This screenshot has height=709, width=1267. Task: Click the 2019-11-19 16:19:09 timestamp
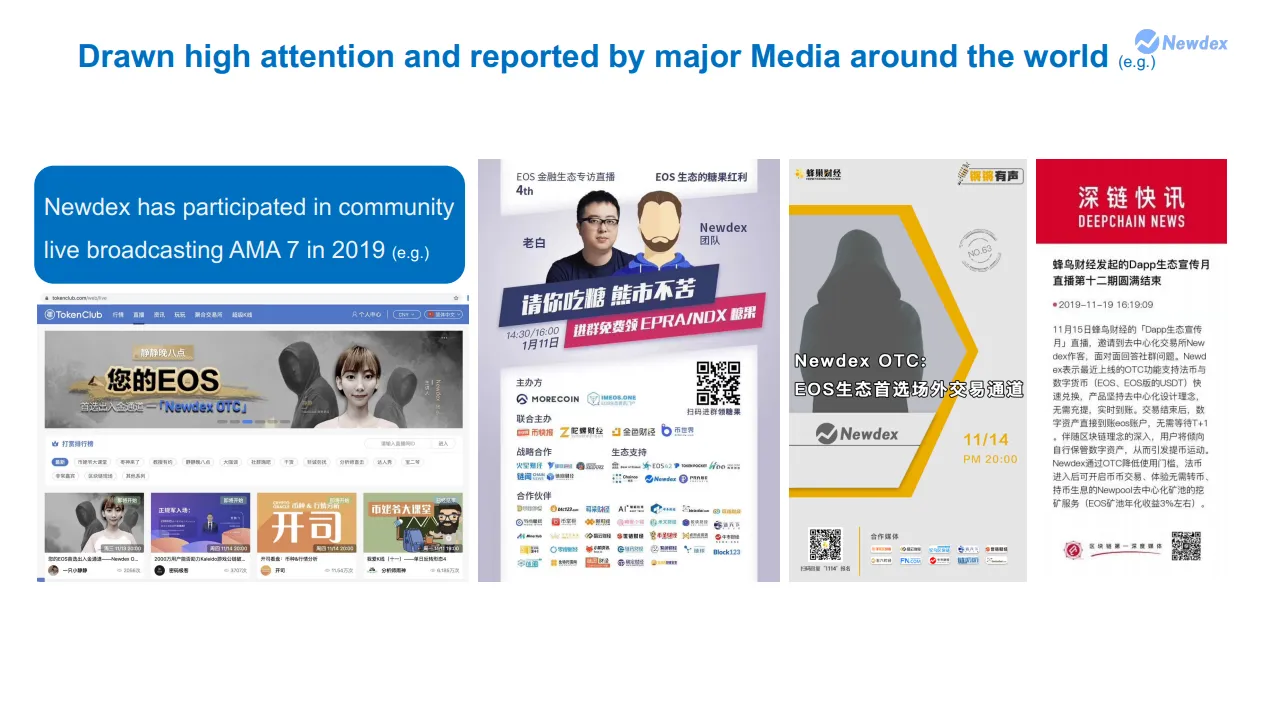coord(1104,304)
